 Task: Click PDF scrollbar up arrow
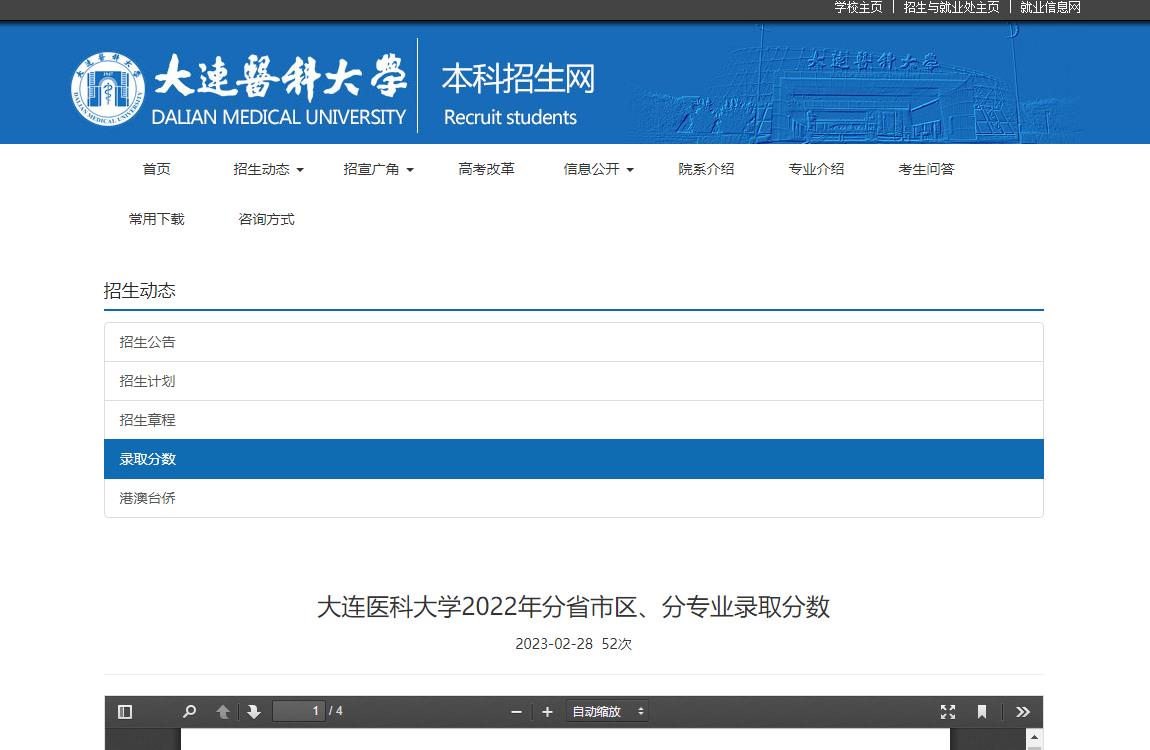click(x=1034, y=737)
